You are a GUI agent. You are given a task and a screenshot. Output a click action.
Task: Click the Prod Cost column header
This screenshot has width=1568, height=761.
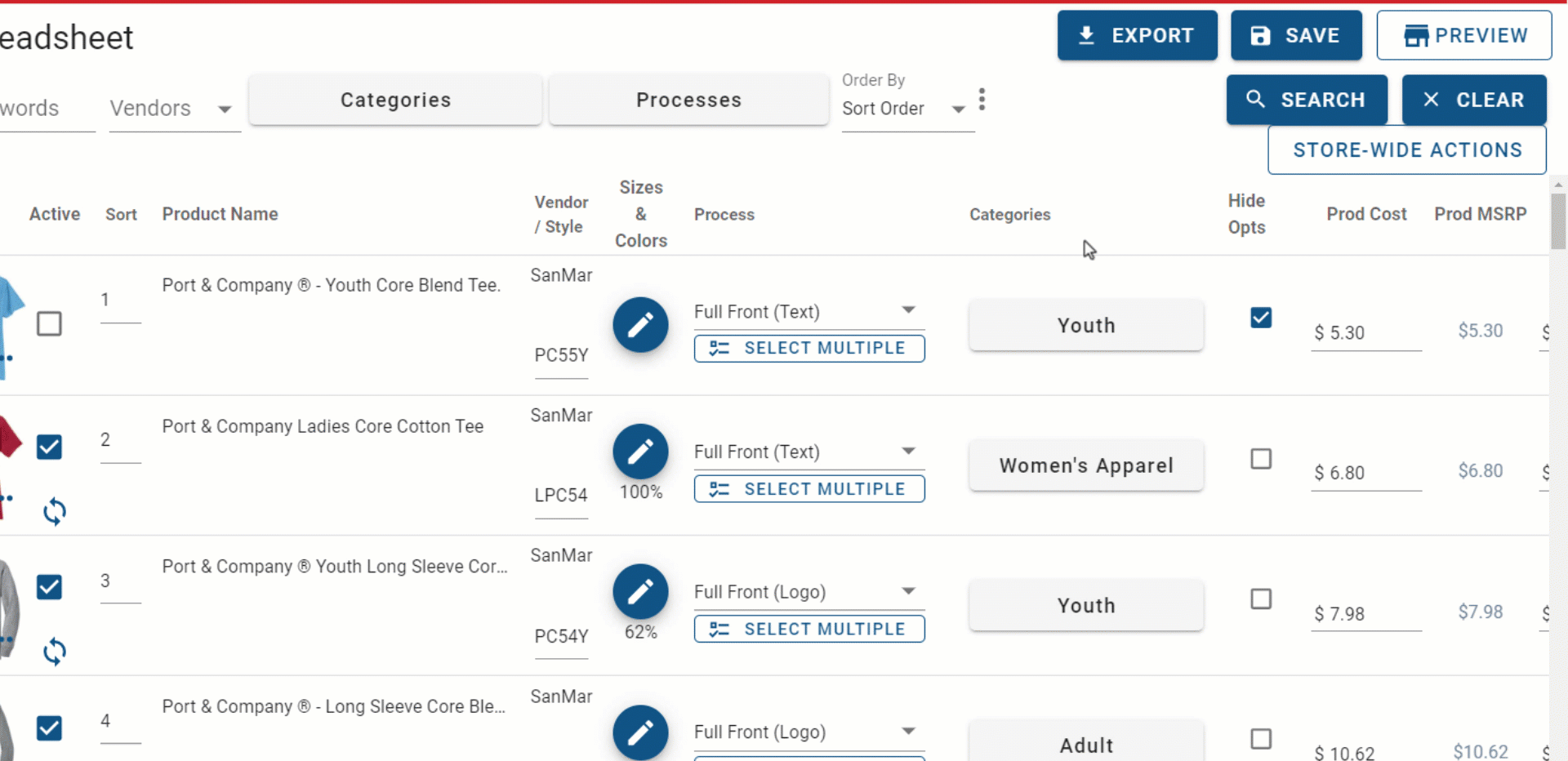click(x=1366, y=214)
